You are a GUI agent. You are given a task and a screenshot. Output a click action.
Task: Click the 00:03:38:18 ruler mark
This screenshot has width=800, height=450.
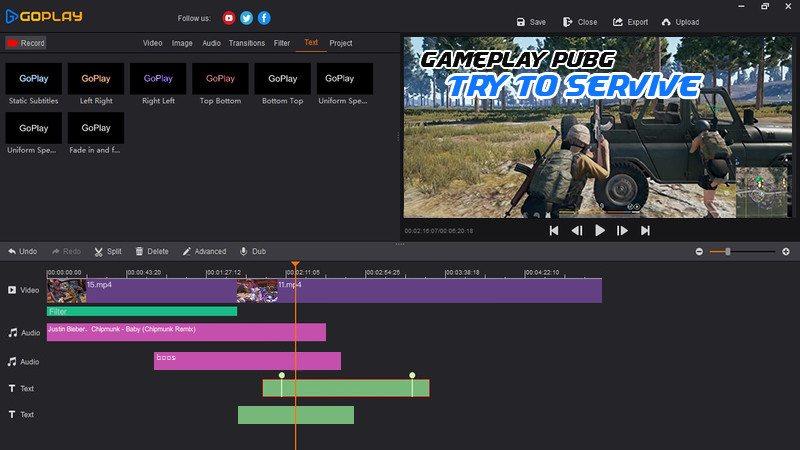462,272
